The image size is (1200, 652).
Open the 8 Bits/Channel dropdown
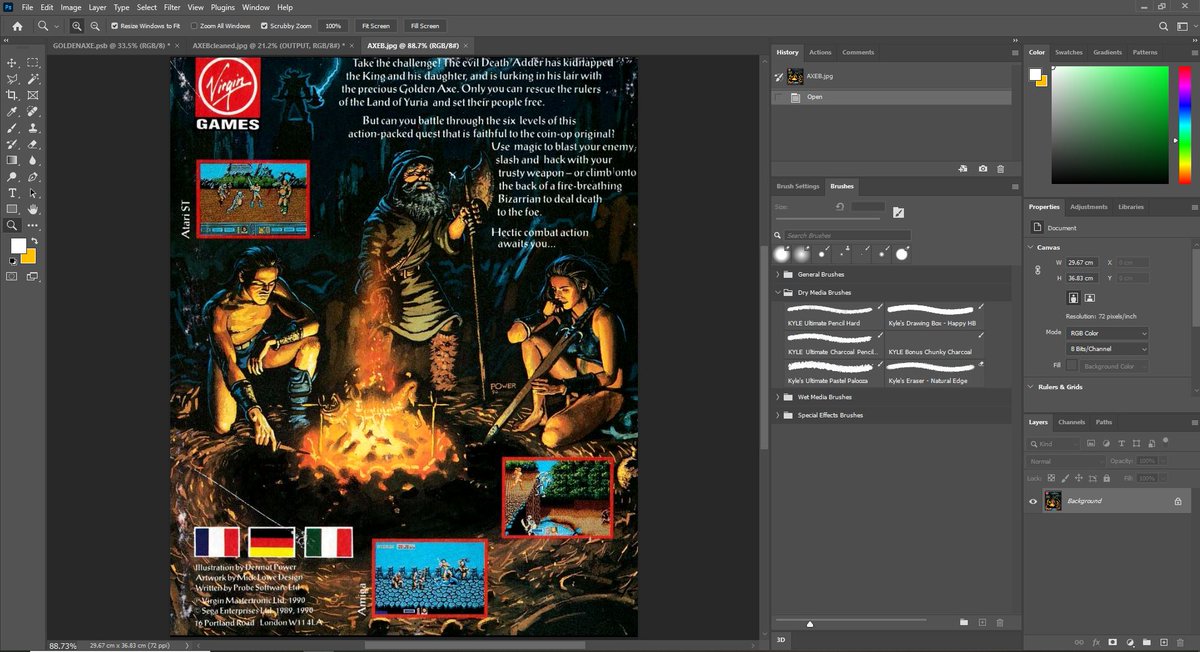pyautogui.click(x=1107, y=349)
